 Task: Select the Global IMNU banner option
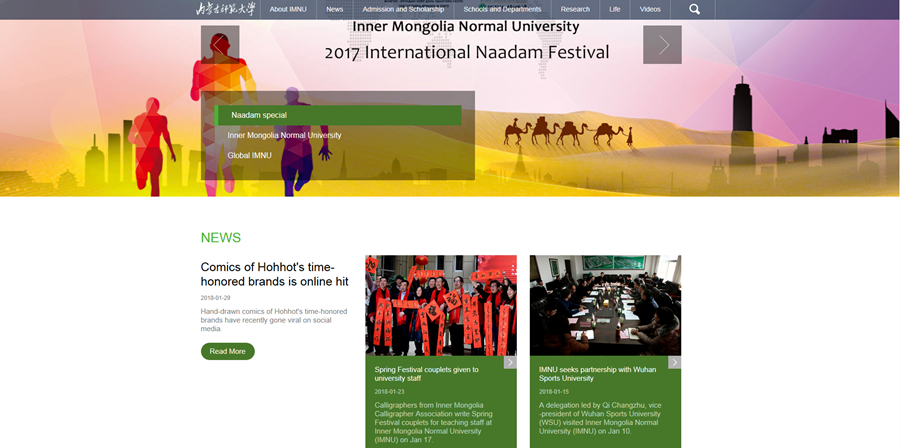pyautogui.click(x=249, y=155)
